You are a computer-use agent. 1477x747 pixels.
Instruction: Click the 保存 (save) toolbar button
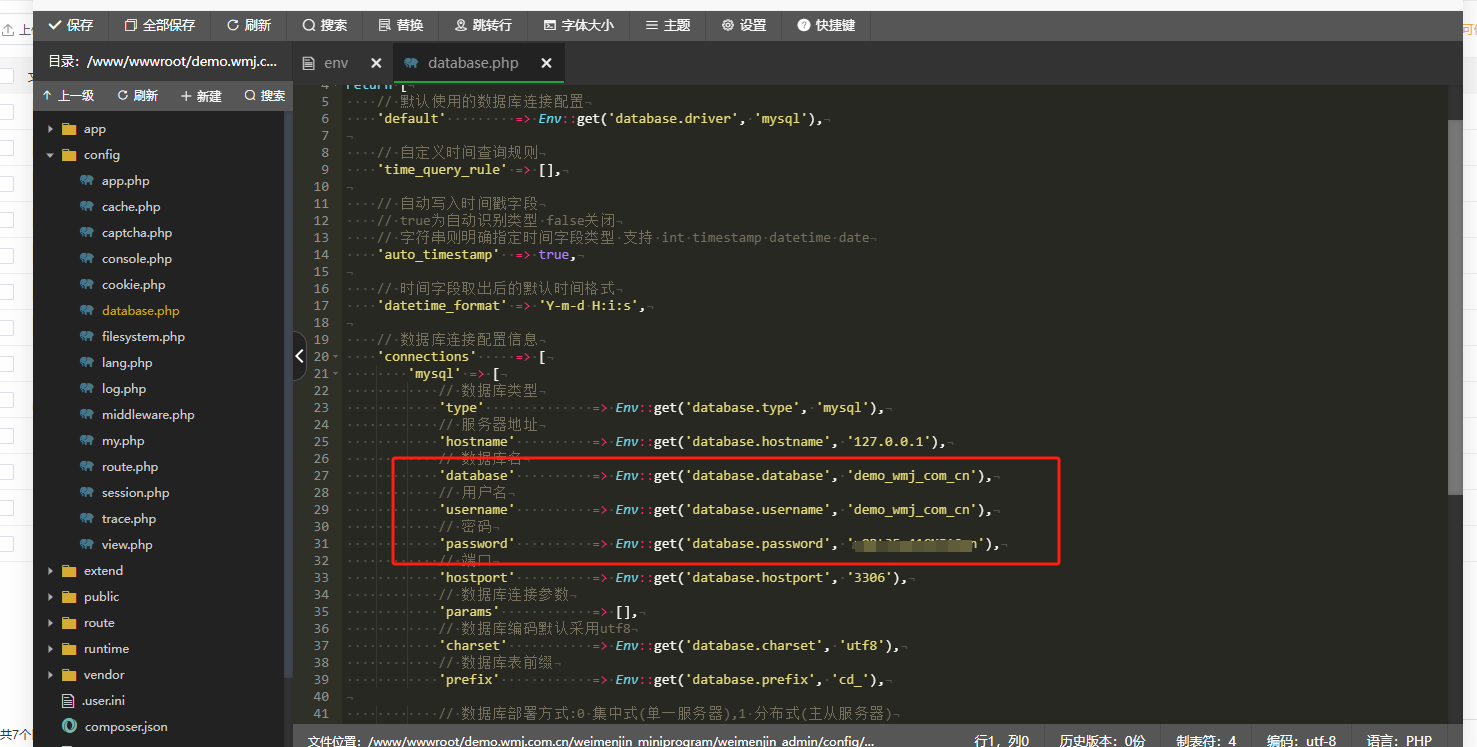point(70,25)
